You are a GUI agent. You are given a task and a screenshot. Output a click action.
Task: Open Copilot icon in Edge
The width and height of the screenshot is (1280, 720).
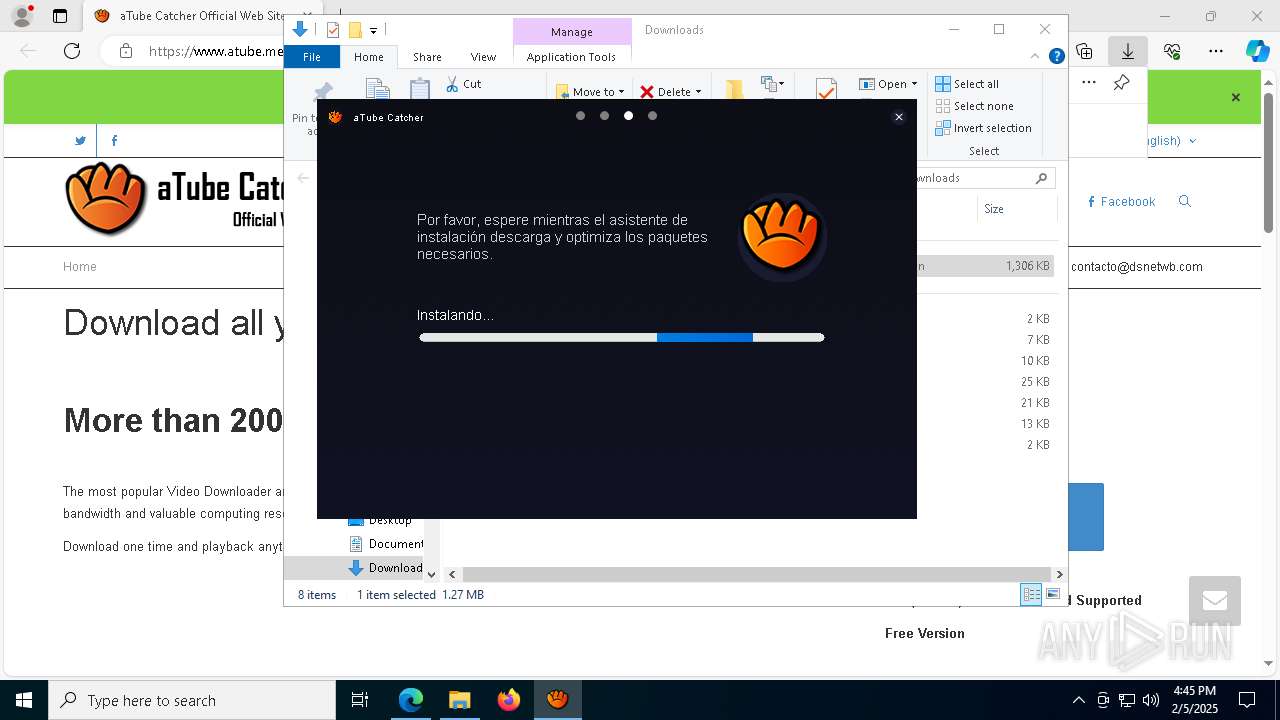1257,51
